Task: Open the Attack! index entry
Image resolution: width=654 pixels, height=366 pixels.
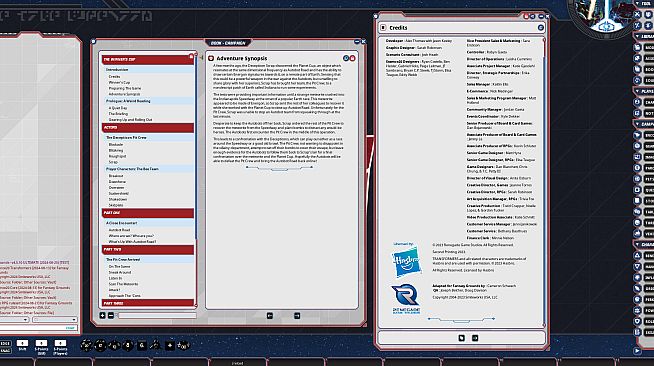Action: (x=114, y=290)
